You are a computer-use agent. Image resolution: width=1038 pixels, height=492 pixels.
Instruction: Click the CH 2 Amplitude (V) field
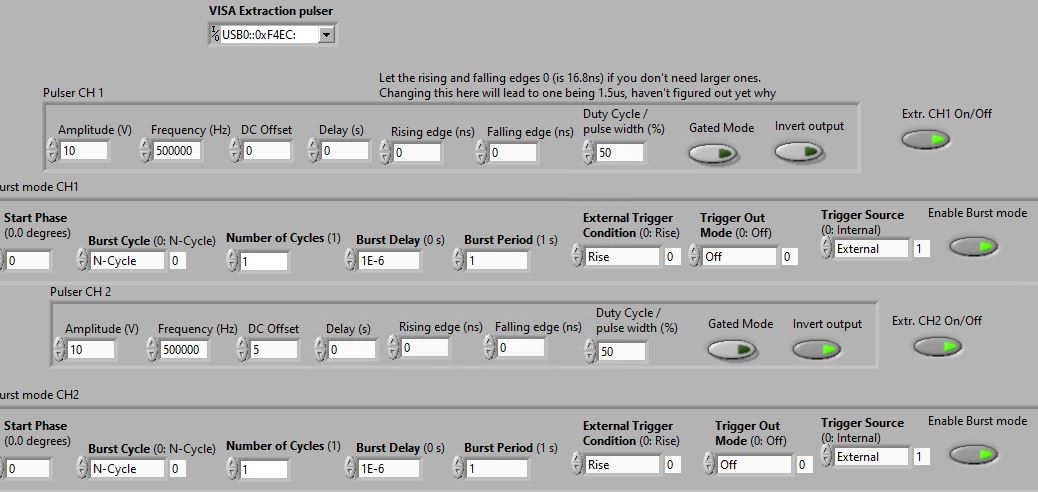click(91, 349)
